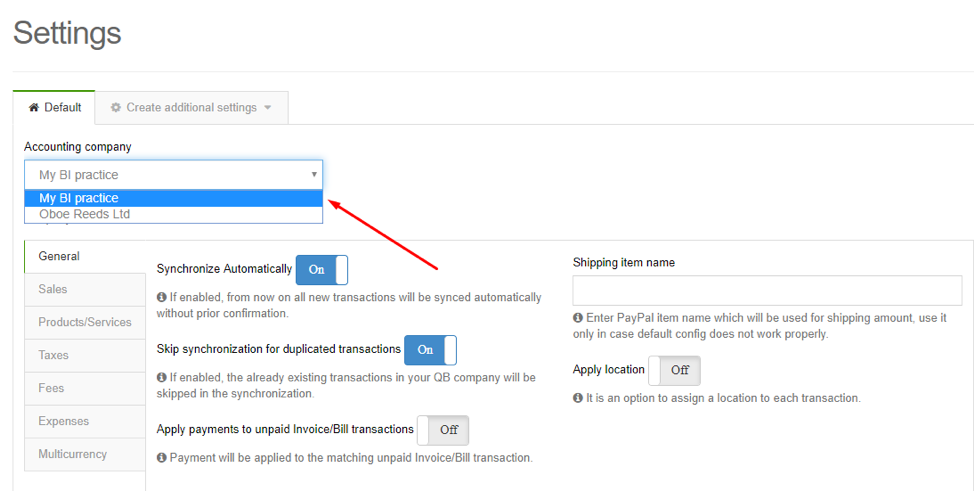Click the home icon on Default tab
Viewport: 974px width, 491px height.
(34, 108)
